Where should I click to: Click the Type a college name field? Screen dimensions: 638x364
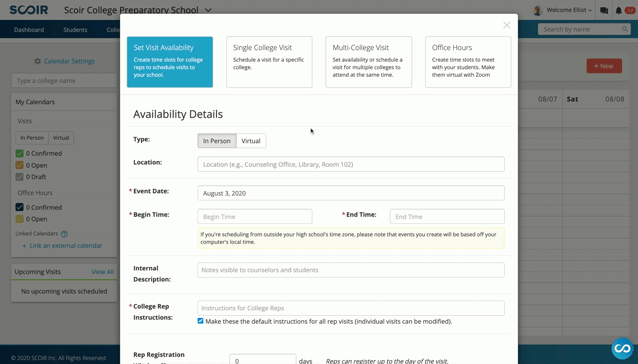click(x=64, y=81)
